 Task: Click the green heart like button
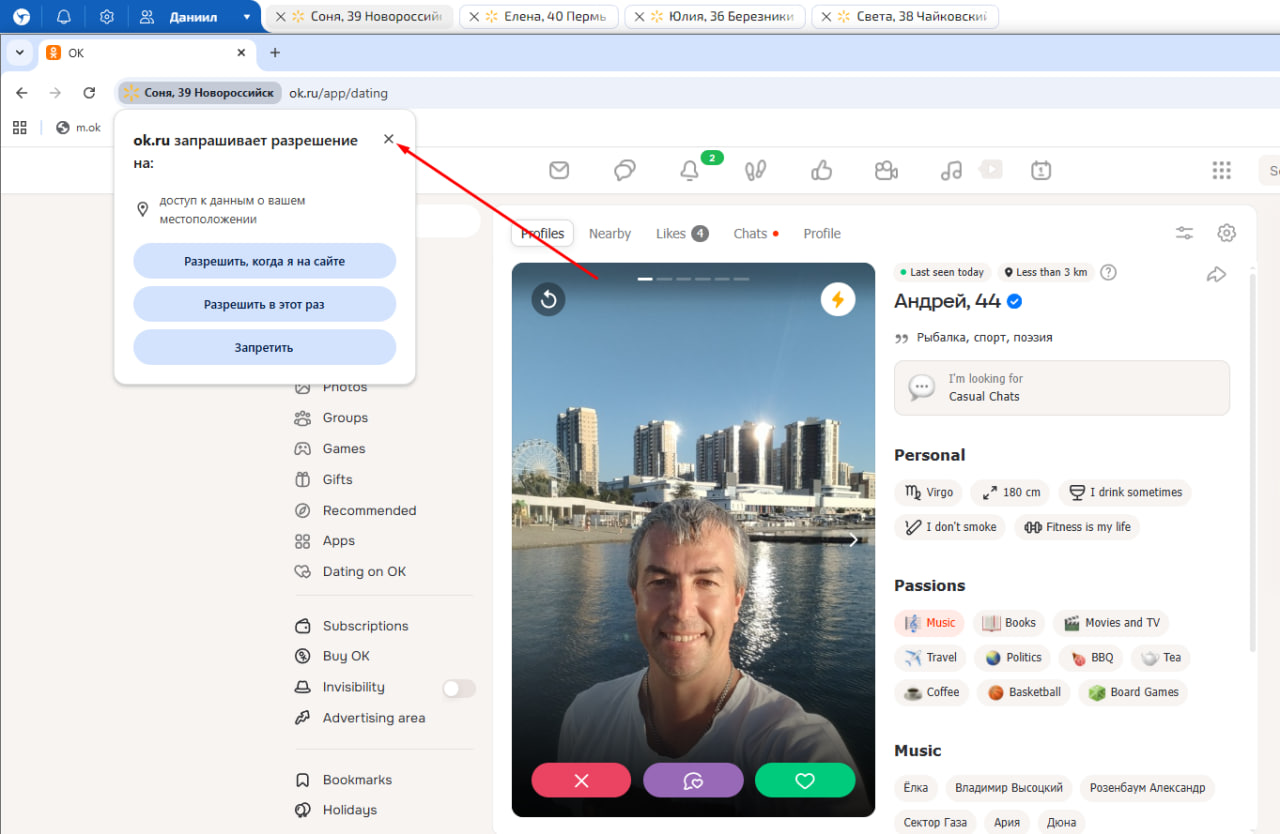coord(805,780)
